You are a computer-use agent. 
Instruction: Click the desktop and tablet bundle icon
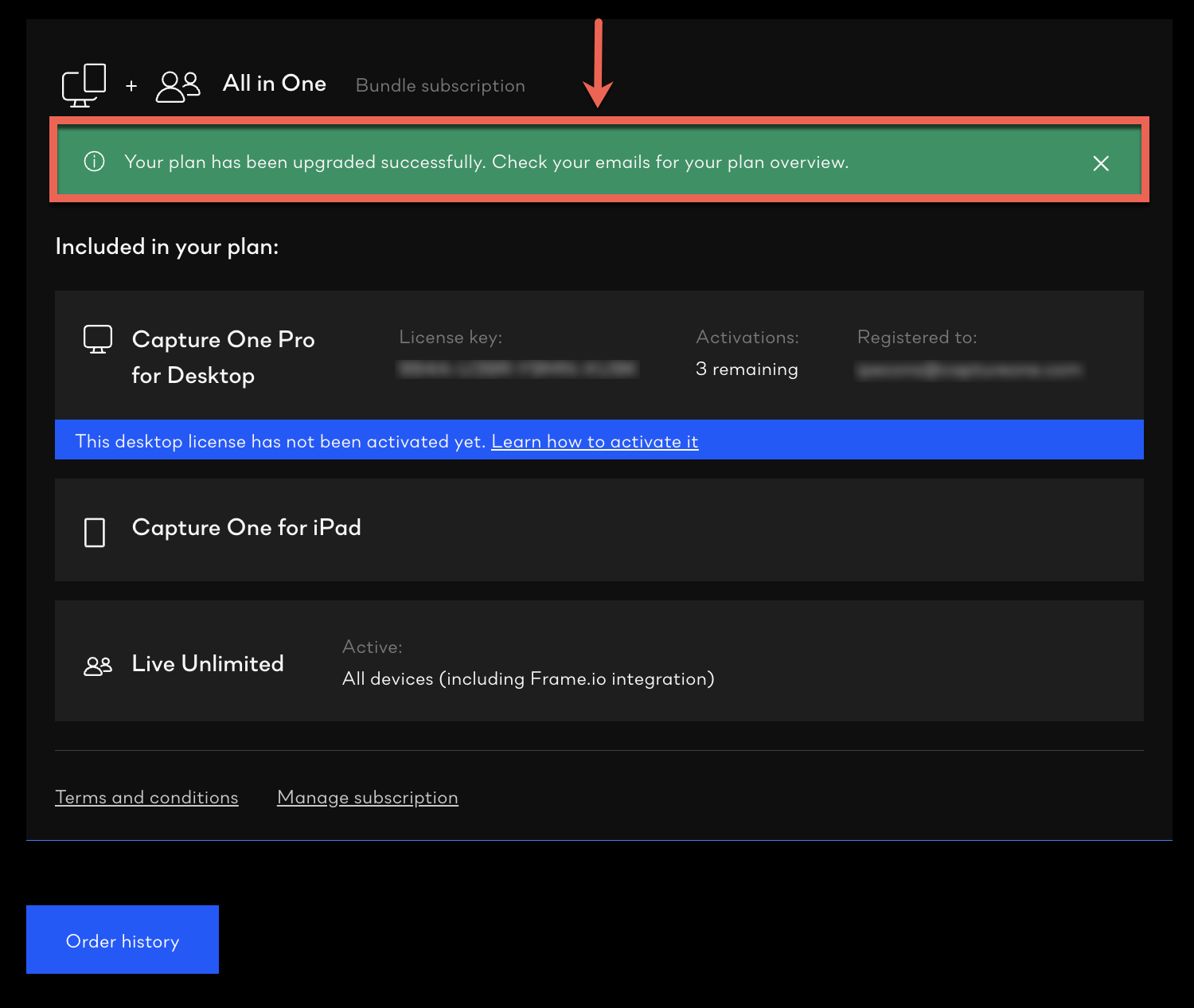tap(84, 85)
